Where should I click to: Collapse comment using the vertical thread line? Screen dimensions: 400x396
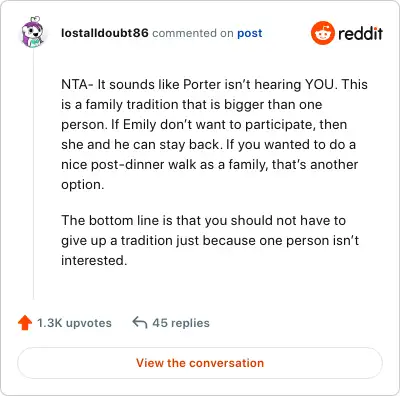click(x=33, y=174)
